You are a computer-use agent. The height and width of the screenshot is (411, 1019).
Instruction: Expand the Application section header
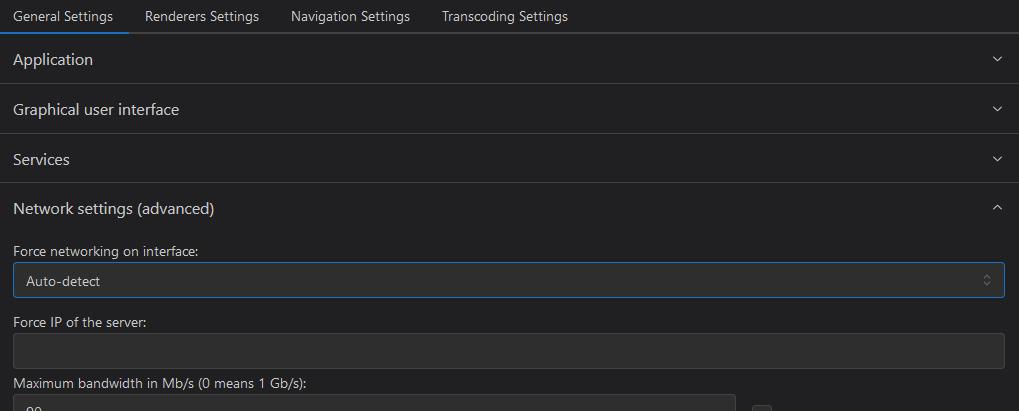click(x=510, y=59)
